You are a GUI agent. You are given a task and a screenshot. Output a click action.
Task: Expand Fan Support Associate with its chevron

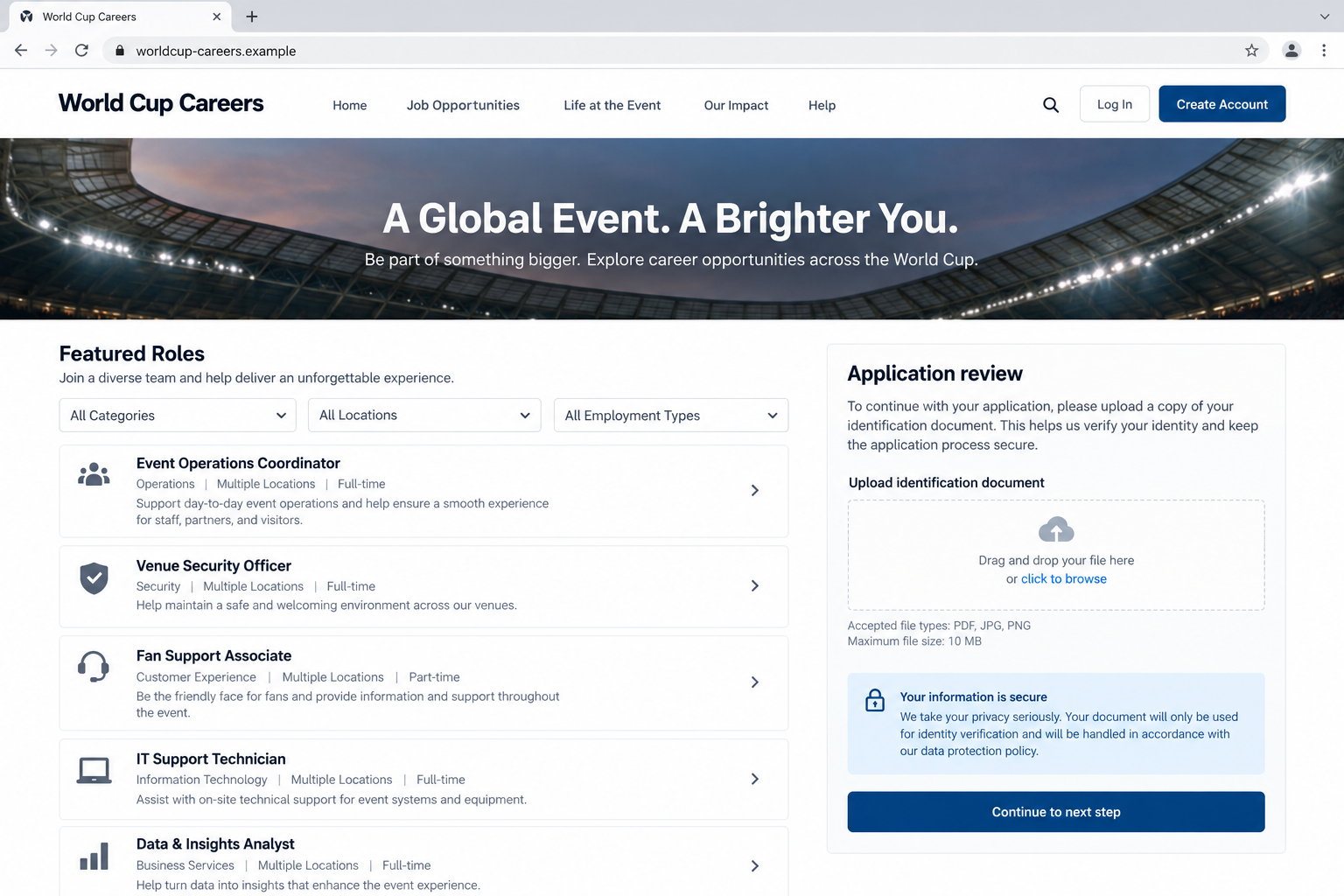[x=754, y=682]
